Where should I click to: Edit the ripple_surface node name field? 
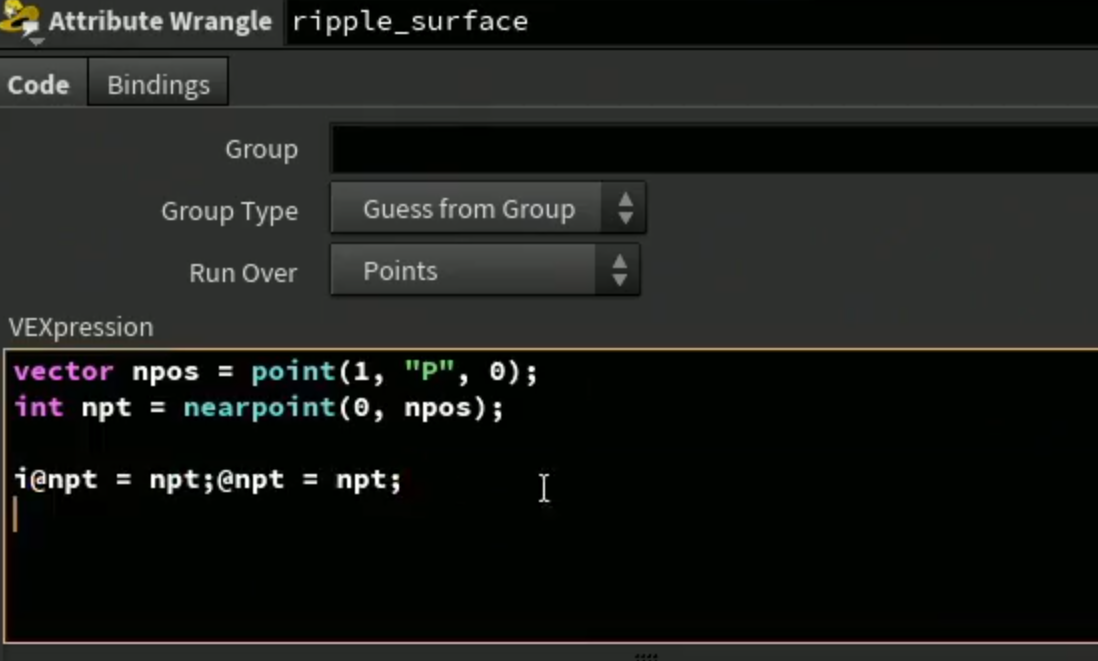pos(692,22)
